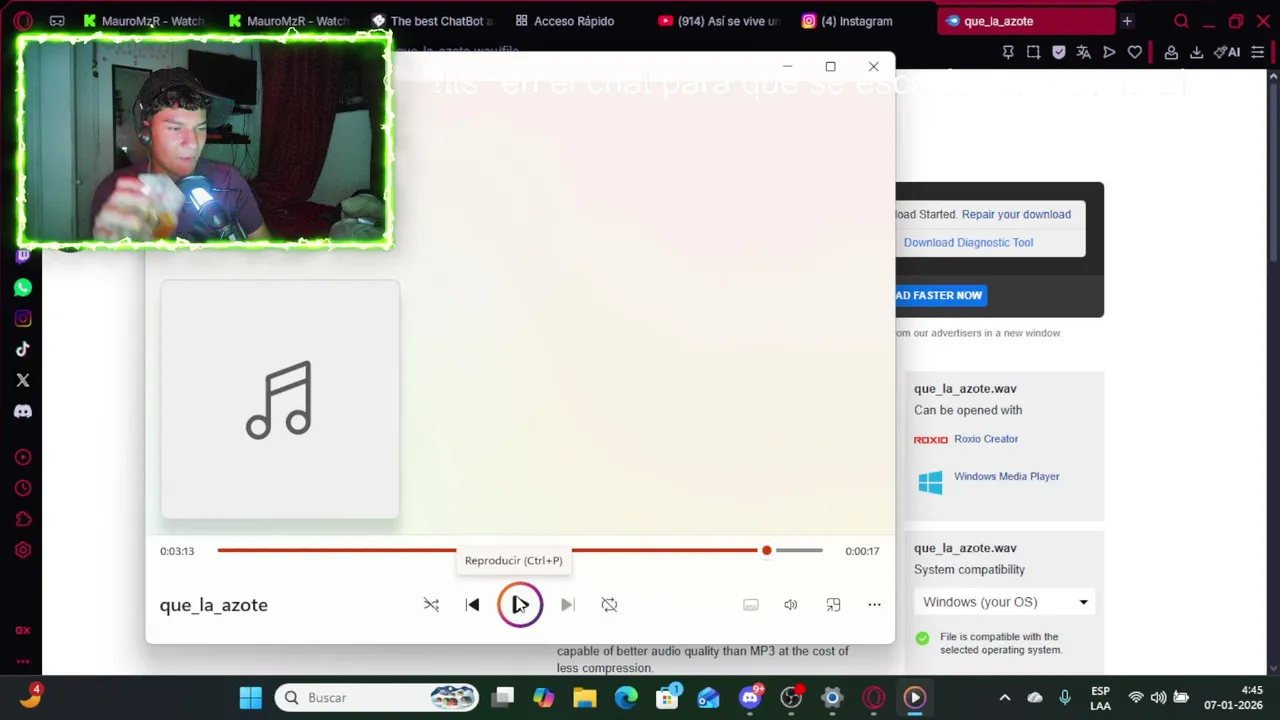
Task: Open File Explorer from taskbar
Action: pos(585,698)
